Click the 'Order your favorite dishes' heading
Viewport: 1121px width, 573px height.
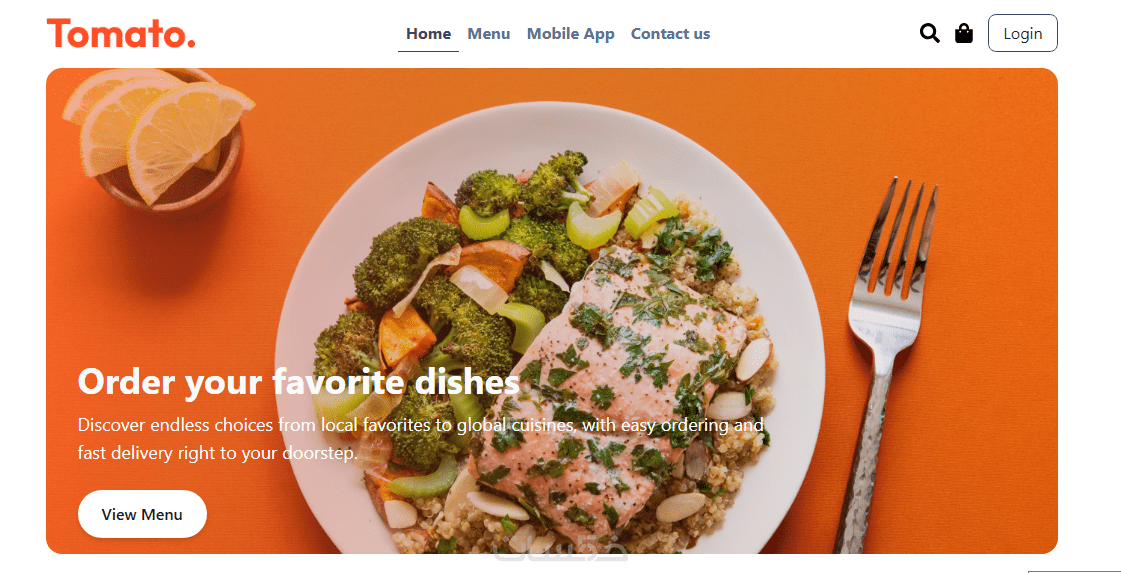[x=298, y=381]
